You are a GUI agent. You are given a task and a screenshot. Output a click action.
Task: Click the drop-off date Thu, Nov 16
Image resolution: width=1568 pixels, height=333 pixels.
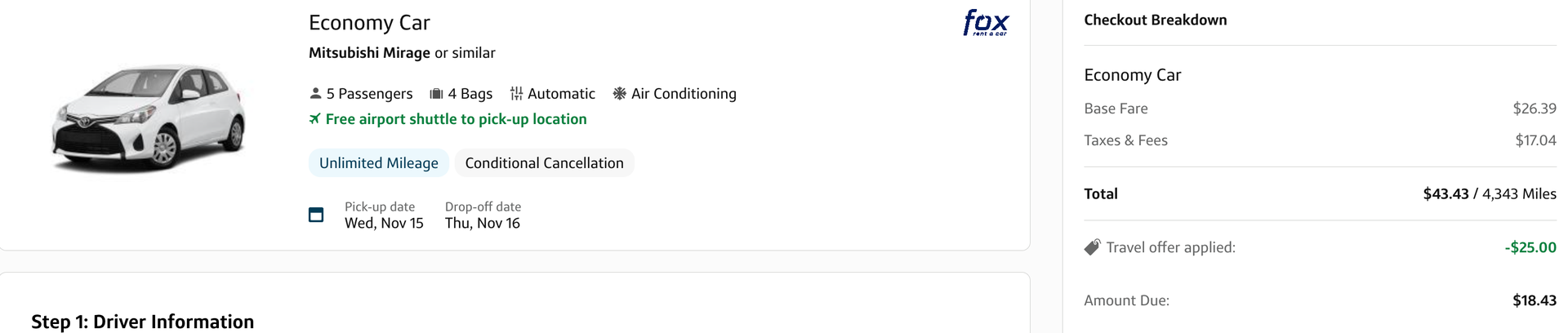(x=483, y=224)
